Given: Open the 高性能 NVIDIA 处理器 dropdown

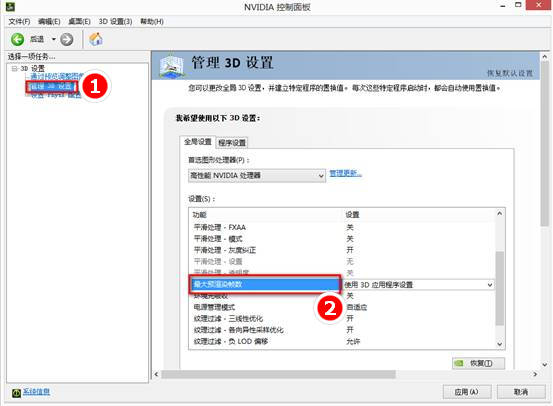Looking at the screenshot, I should (257, 175).
